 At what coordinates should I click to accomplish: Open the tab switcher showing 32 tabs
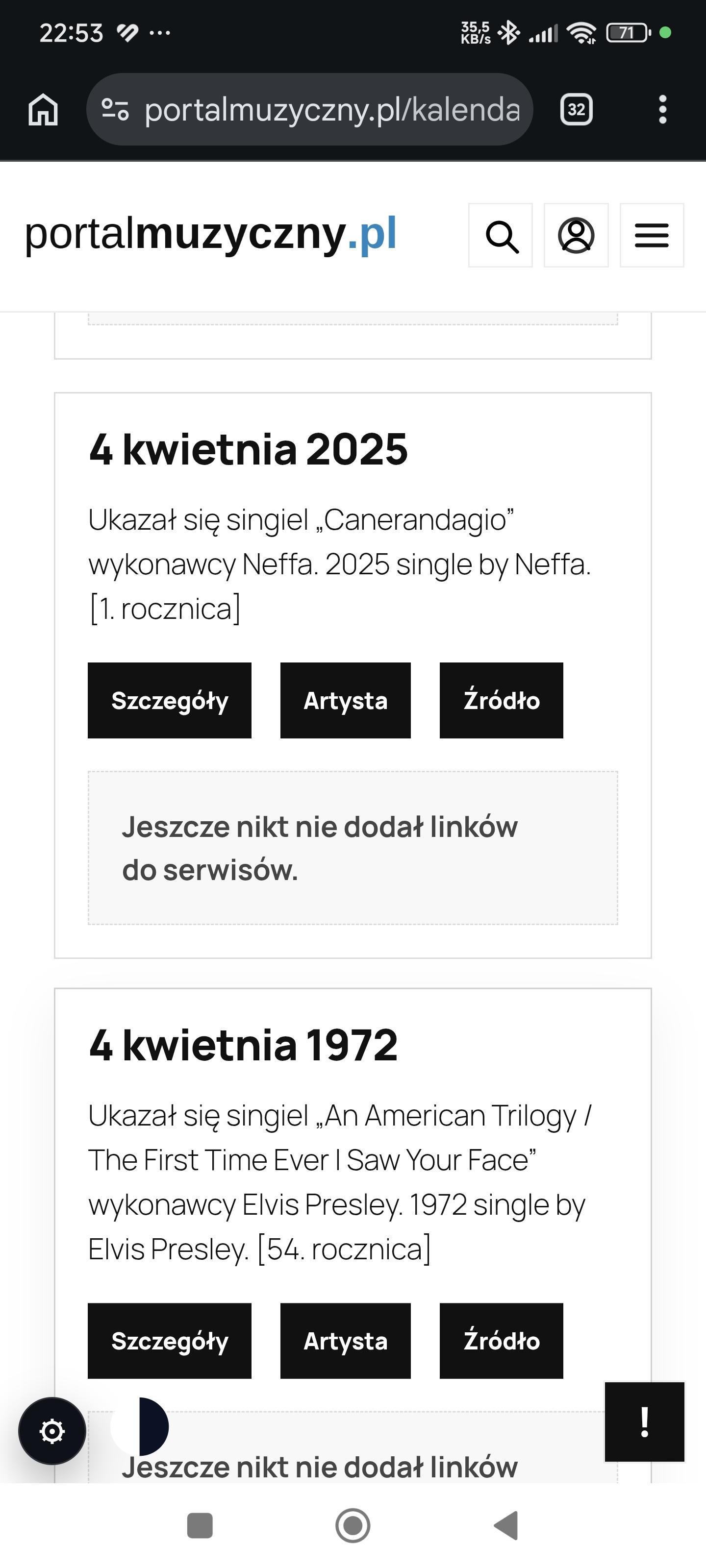[576, 110]
